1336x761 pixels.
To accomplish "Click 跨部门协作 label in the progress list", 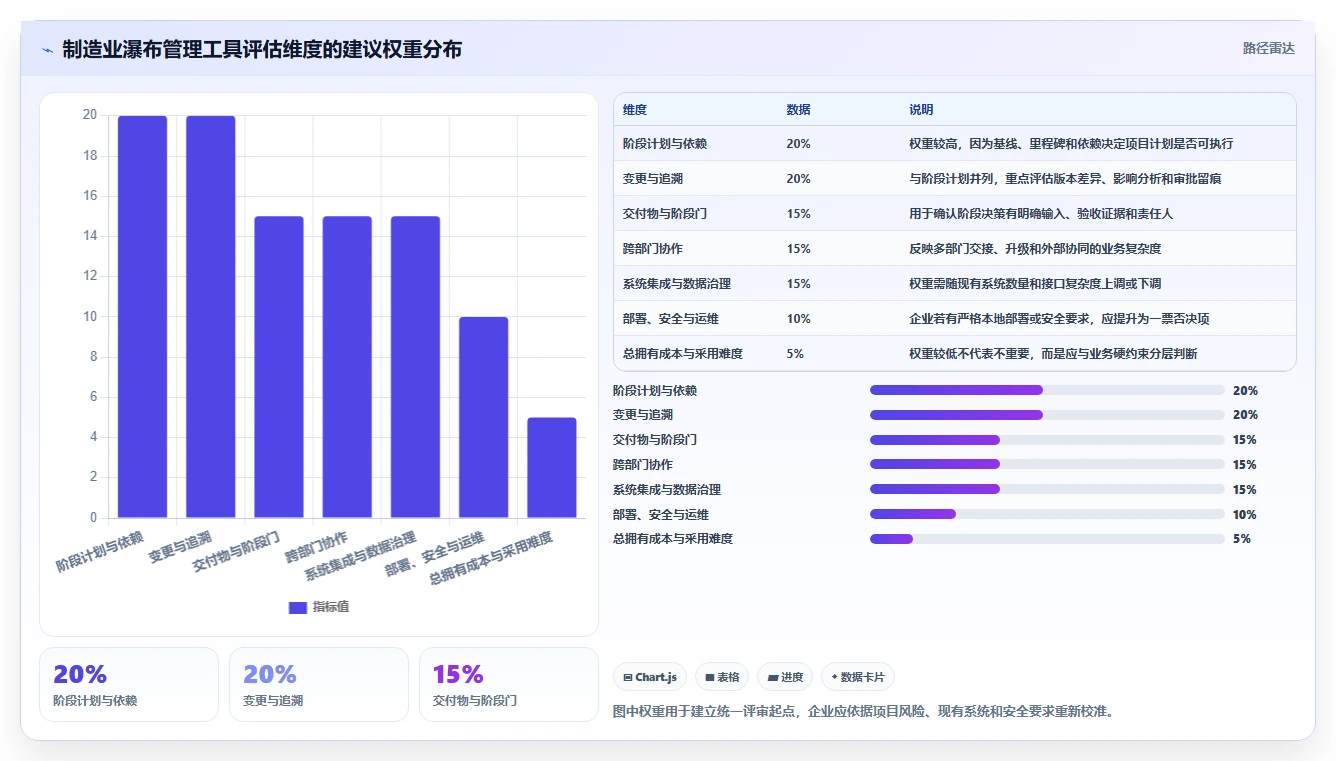I will [643, 465].
